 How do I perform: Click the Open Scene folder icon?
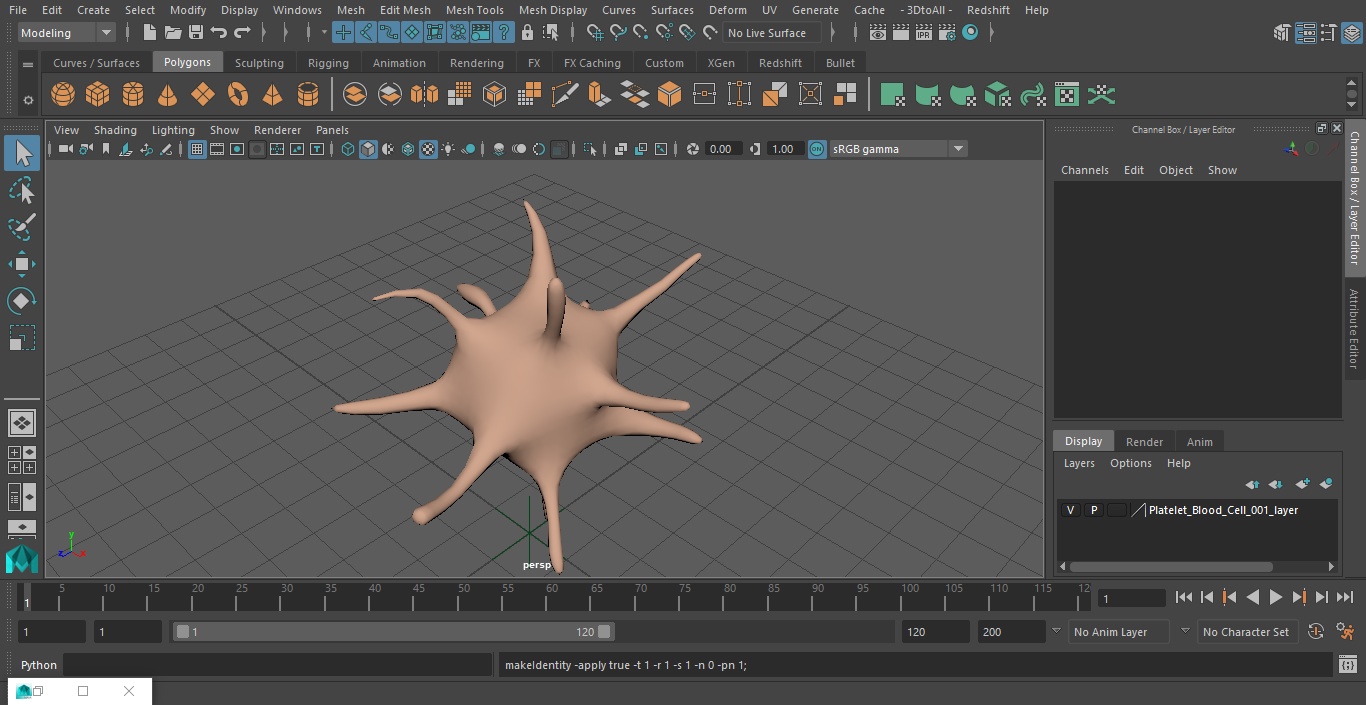pyautogui.click(x=173, y=33)
